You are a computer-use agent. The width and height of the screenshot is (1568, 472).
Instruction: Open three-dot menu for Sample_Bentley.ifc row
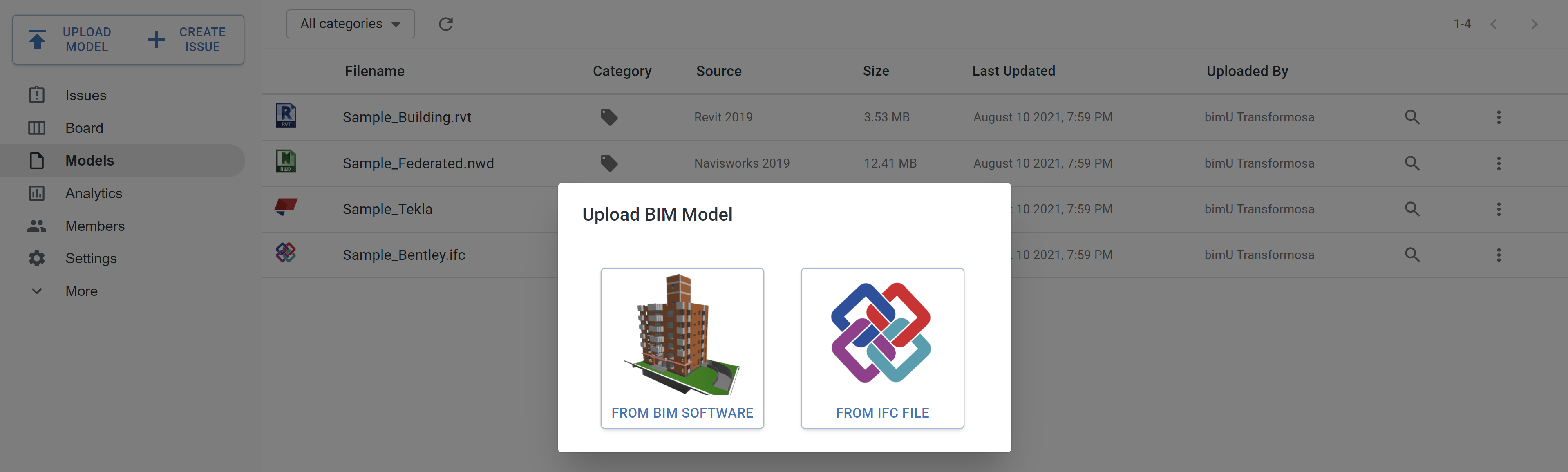[1499, 255]
